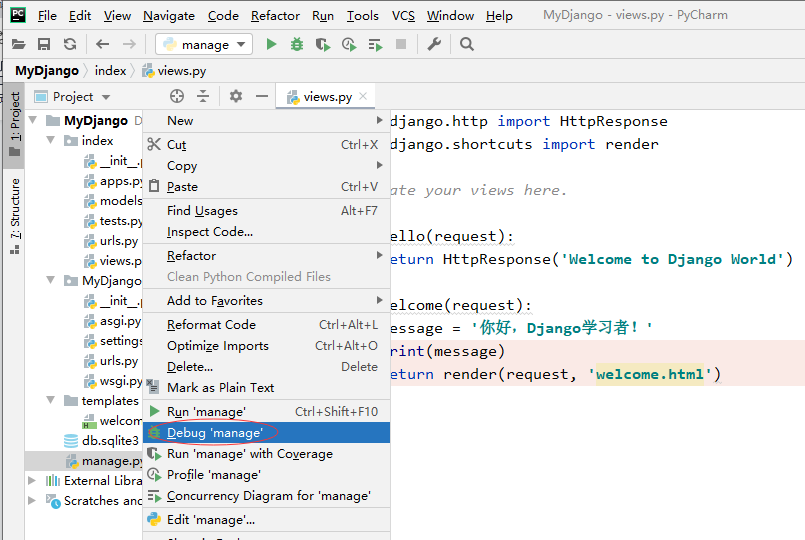Screen dimensions: 805x540
Task: Choose Cut from context menu
Action: tap(266, 145)
